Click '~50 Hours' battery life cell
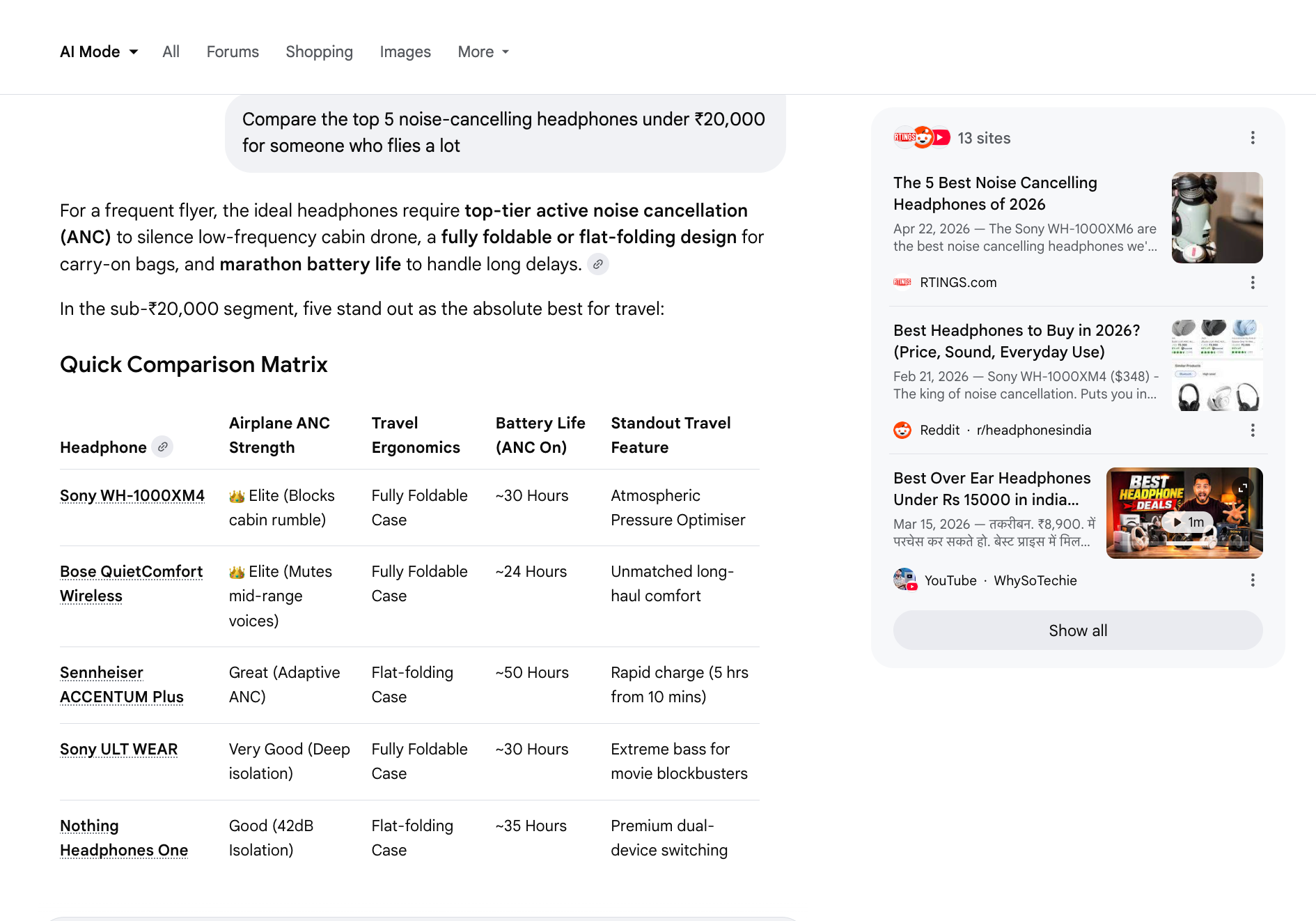The height and width of the screenshot is (921, 1316). [x=532, y=672]
